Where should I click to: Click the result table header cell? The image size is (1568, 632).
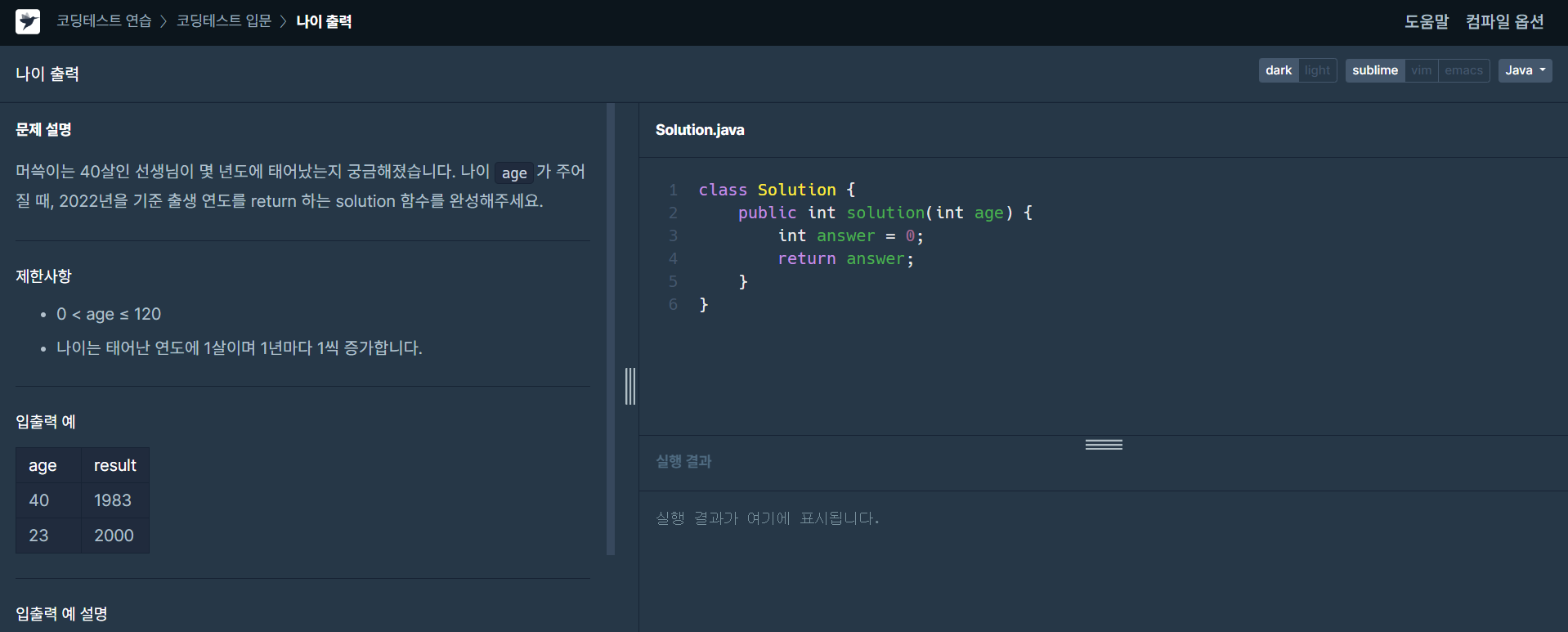coord(115,465)
